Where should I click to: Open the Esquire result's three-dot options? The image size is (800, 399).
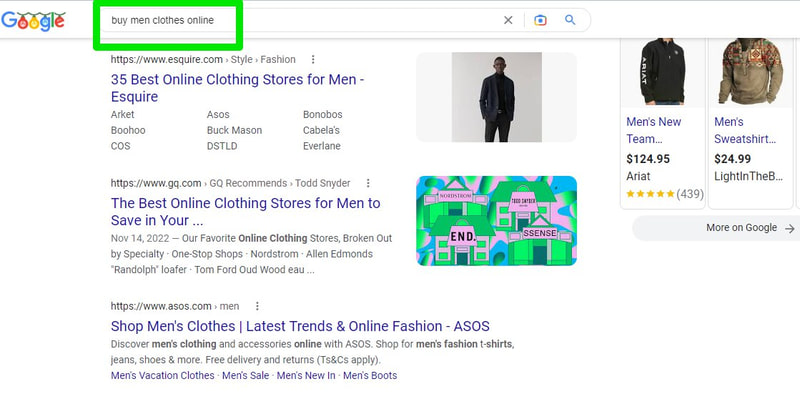tap(313, 60)
